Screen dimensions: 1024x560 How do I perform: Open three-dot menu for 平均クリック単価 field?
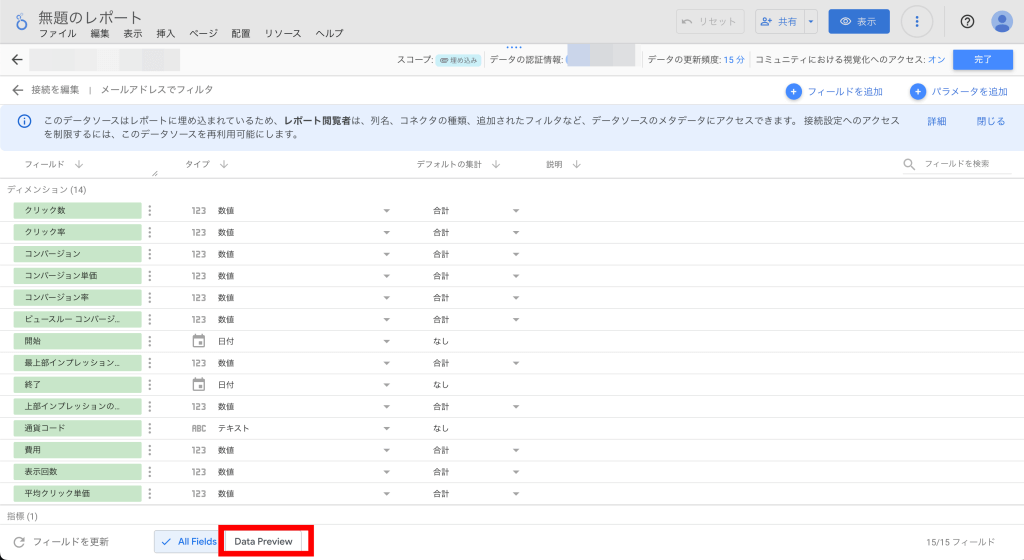[150, 493]
